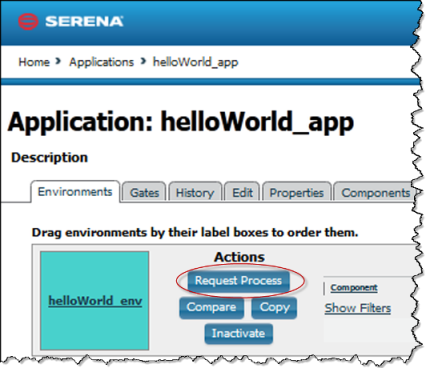The width and height of the screenshot is (426, 368).
Task: Click the Show Filters link
Action: click(x=358, y=308)
